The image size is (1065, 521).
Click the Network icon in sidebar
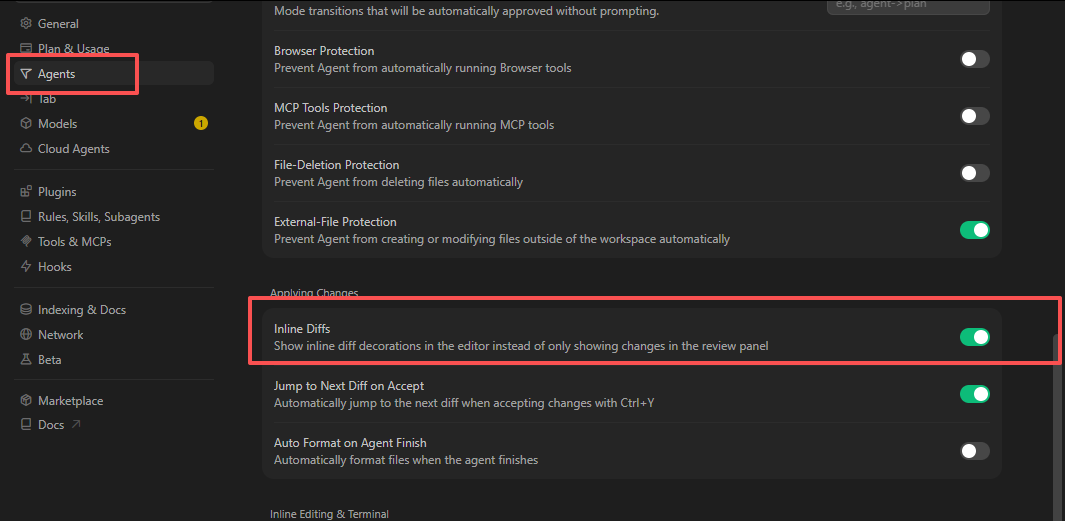27,335
